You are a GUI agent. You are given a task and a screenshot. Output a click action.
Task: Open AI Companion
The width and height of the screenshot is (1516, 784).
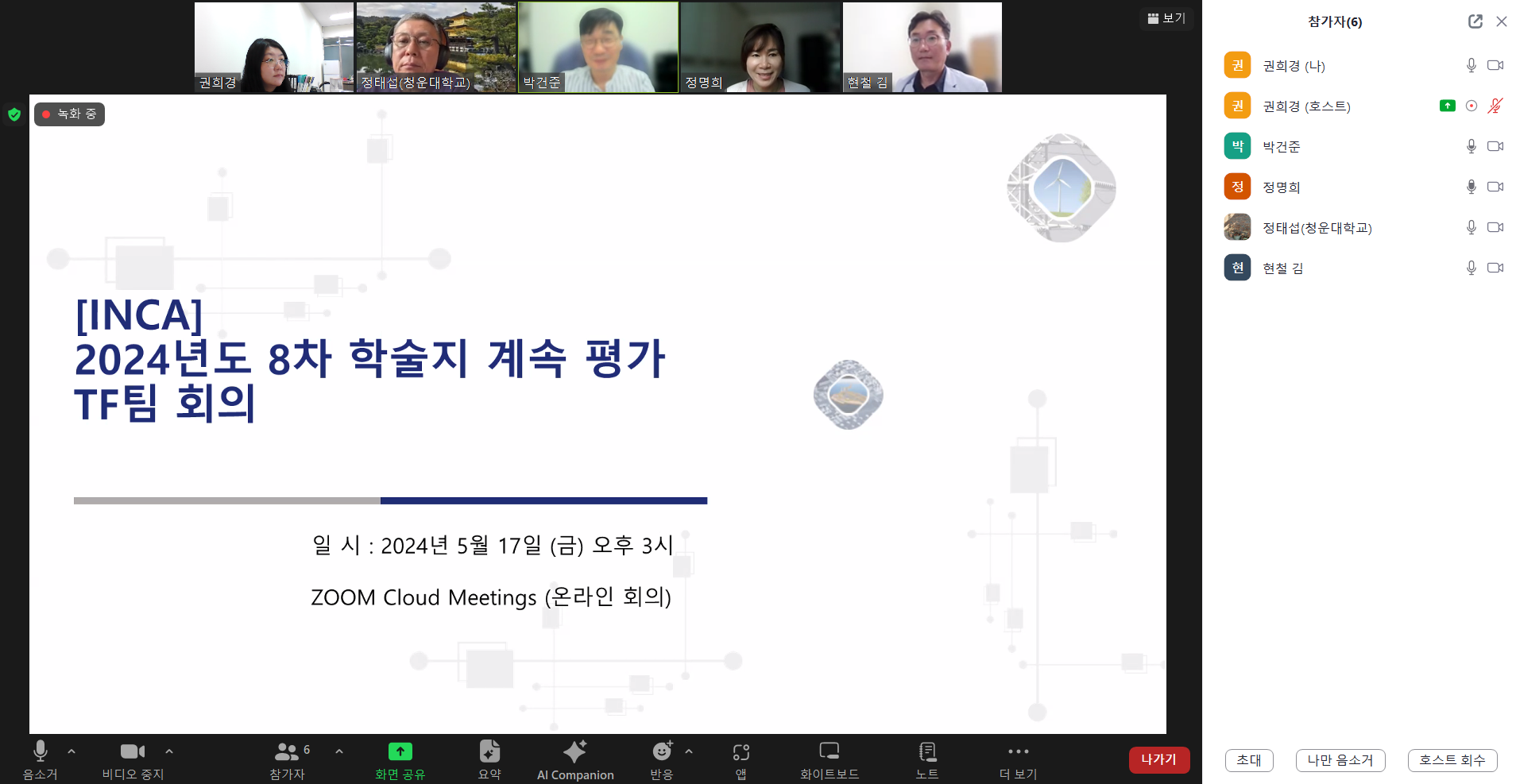click(x=575, y=760)
